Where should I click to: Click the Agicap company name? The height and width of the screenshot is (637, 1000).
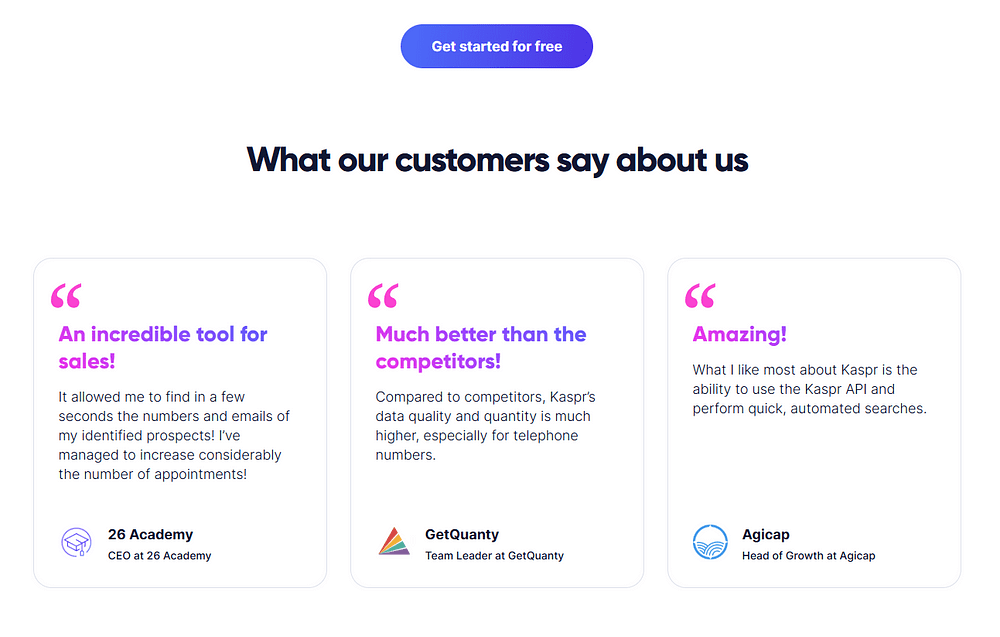pos(765,534)
